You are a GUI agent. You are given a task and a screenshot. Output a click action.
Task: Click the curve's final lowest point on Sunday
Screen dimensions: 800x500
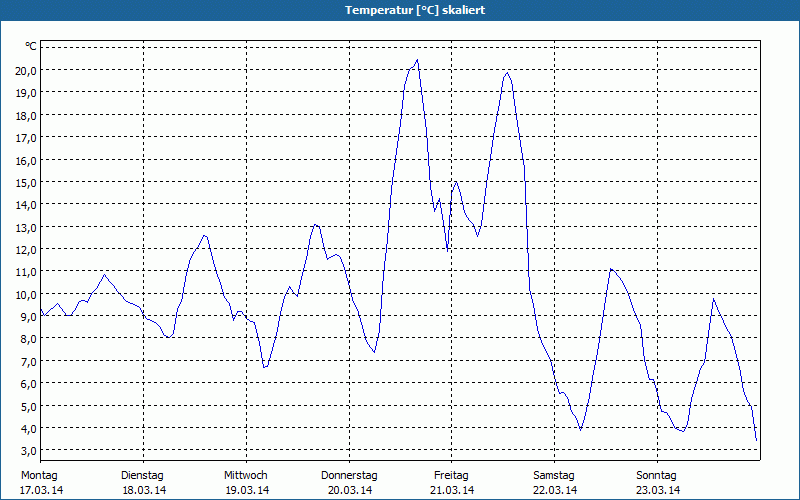[756, 440]
